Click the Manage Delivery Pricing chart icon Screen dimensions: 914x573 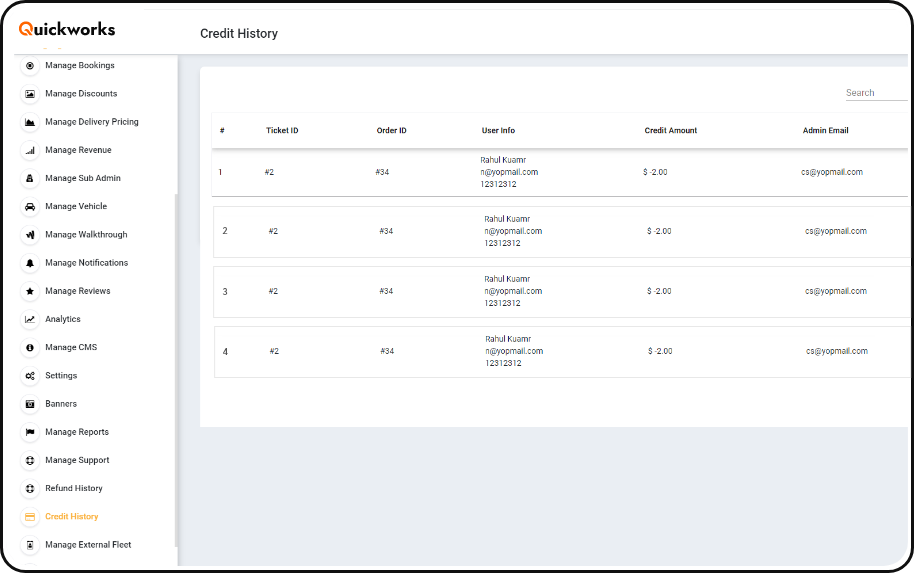click(x=30, y=122)
